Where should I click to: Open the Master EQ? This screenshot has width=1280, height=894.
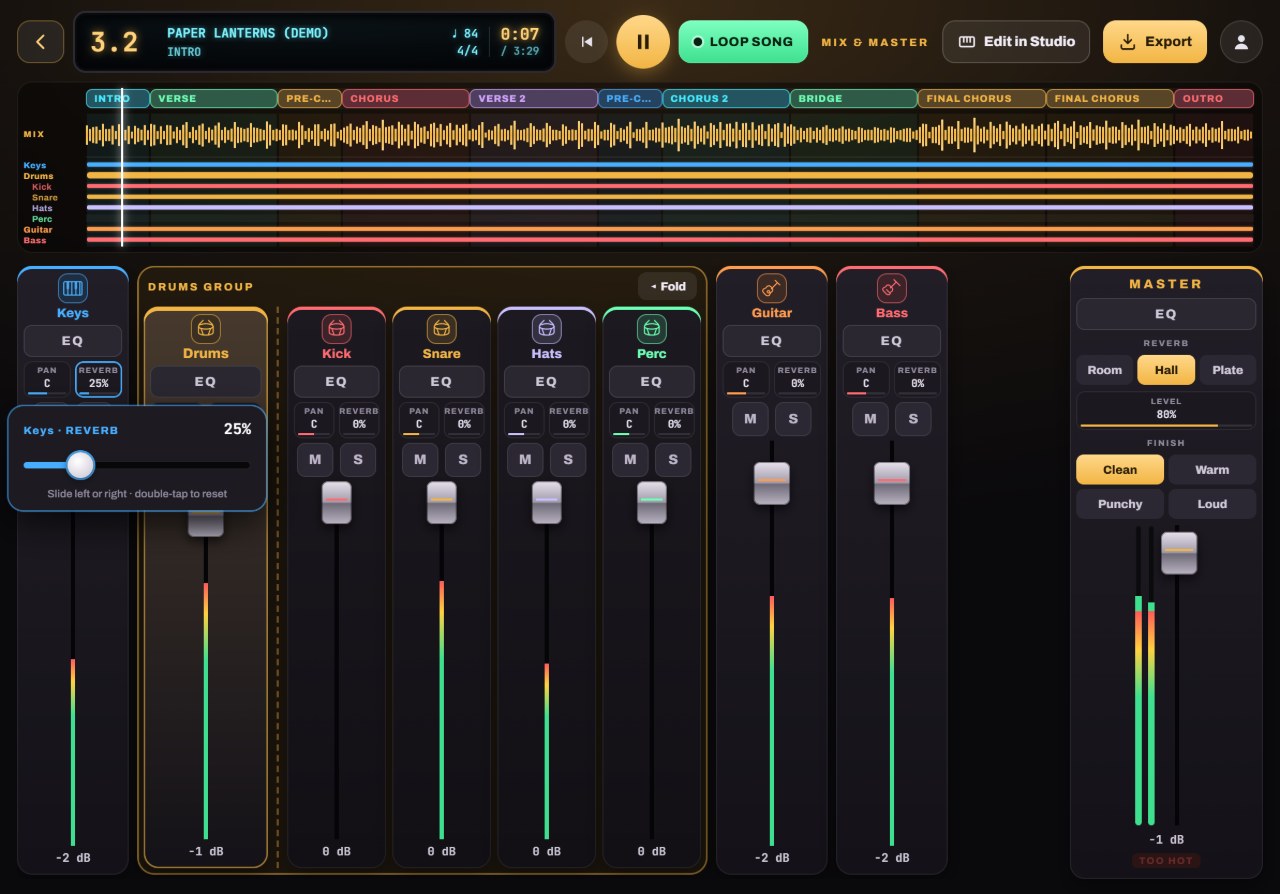[1166, 314]
